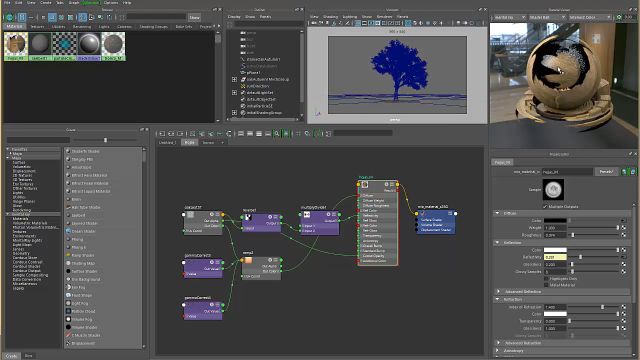Toggle the green highlighted swatch-size button in node toolbar
Screen dimensions: 640x360
(x=286, y=133)
